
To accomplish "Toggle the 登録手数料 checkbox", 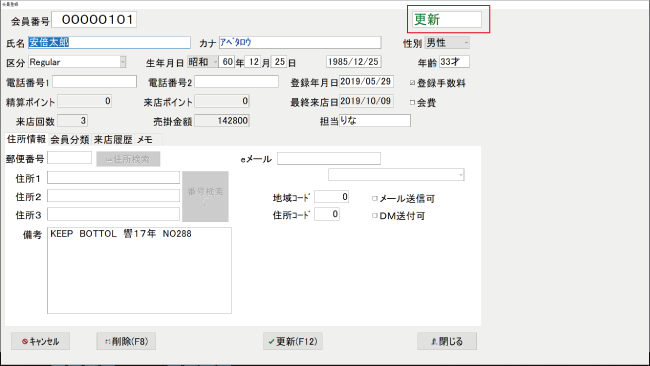I will pos(412,83).
